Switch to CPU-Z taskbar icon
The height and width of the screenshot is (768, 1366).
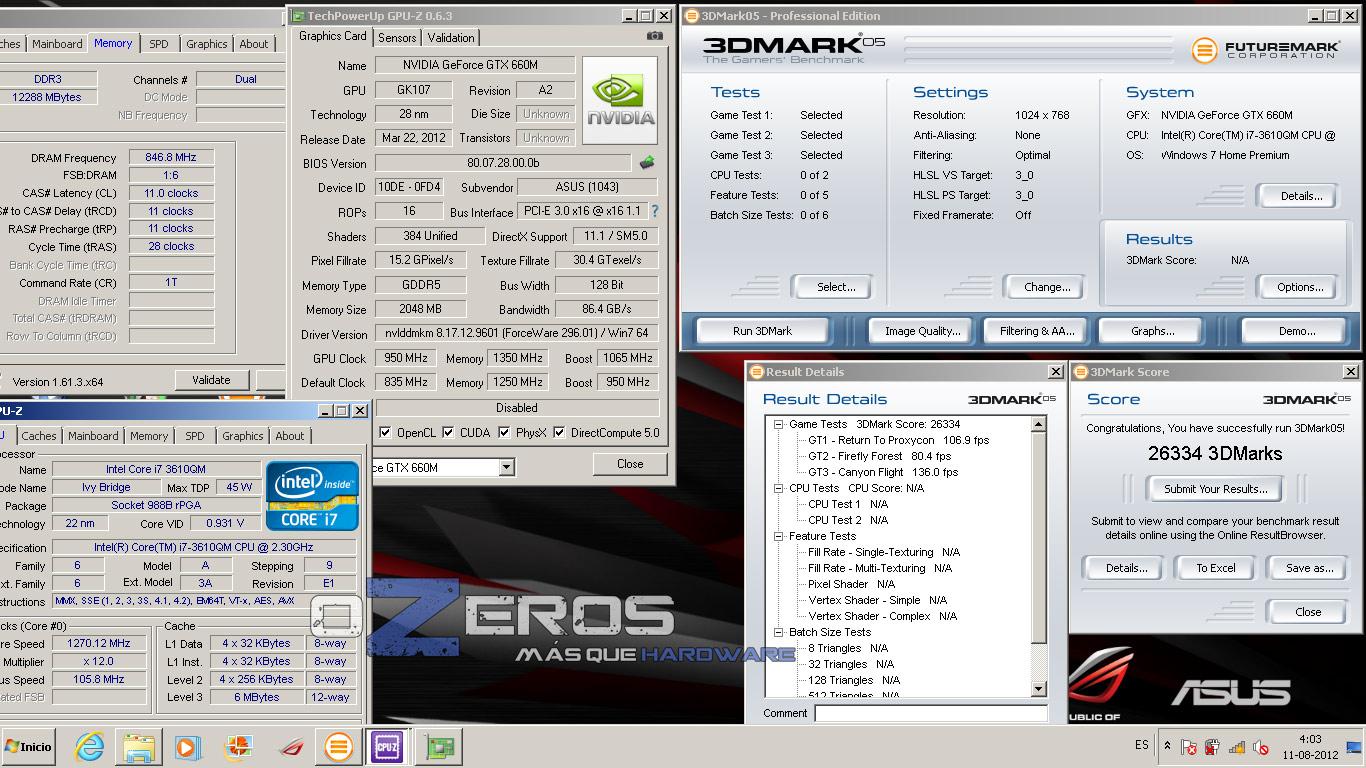tap(387, 746)
